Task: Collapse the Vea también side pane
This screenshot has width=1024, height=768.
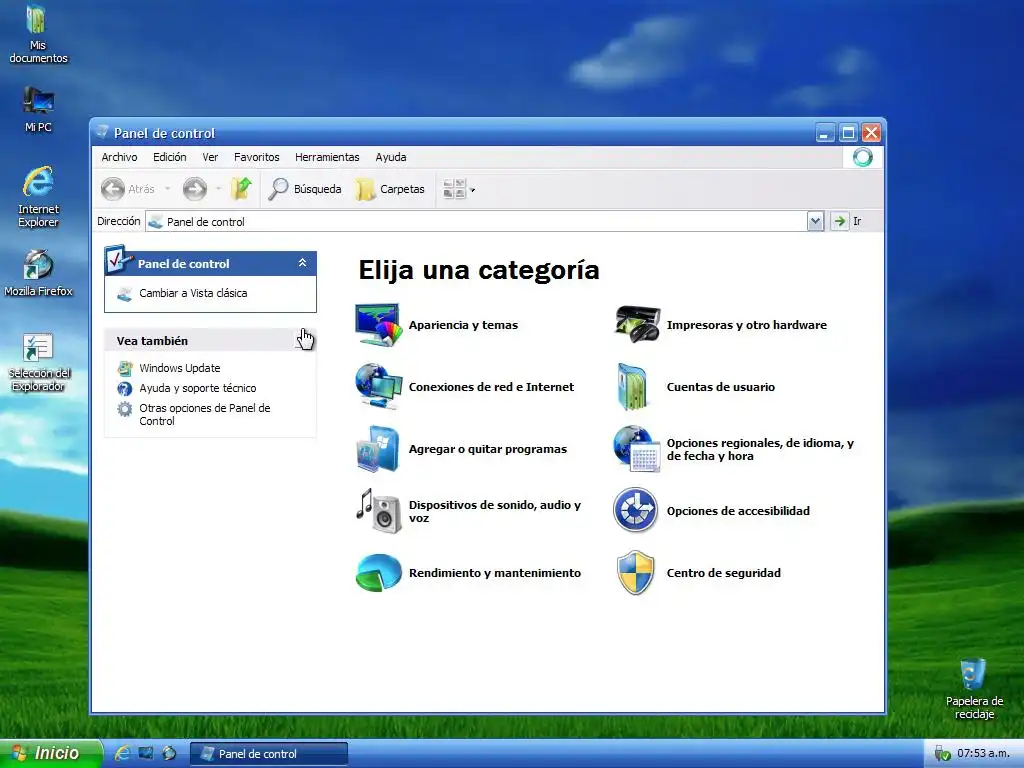Action: point(302,340)
